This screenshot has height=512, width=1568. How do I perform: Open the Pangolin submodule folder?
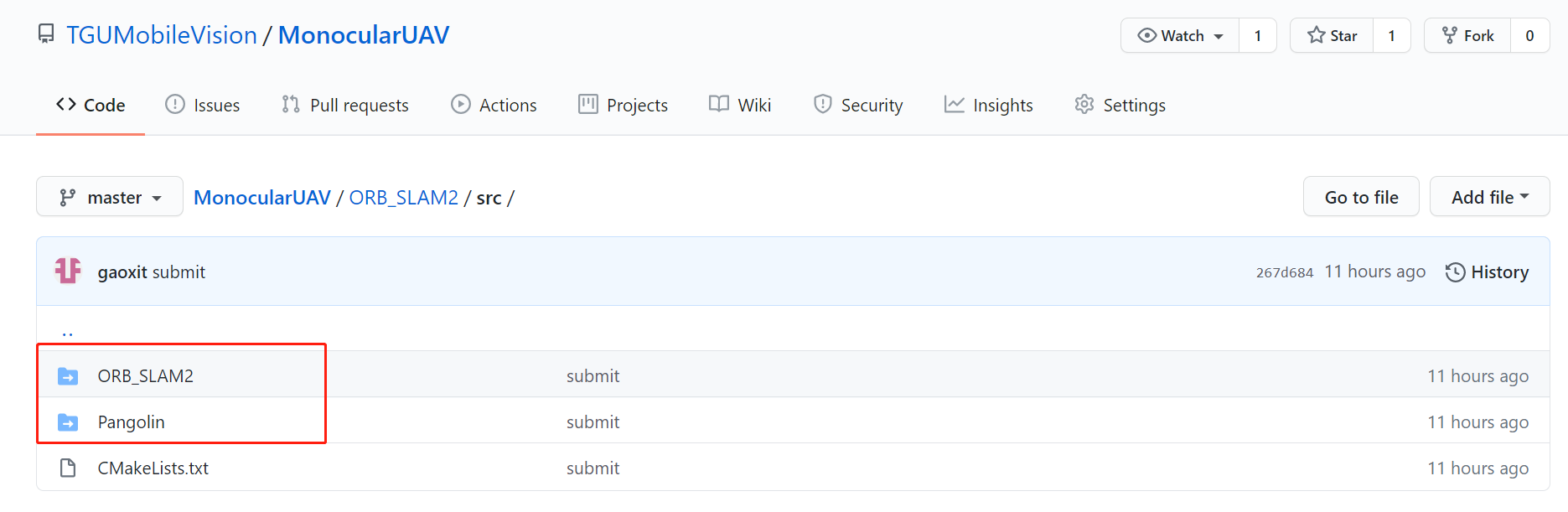pyautogui.click(x=132, y=421)
